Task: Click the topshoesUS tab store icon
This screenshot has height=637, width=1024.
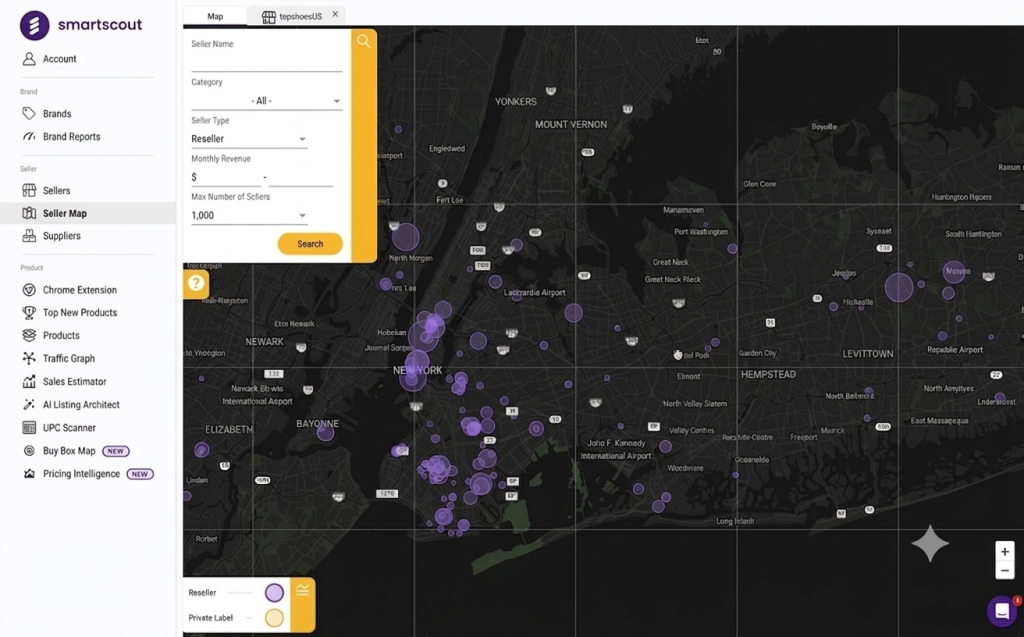Action: (268, 17)
